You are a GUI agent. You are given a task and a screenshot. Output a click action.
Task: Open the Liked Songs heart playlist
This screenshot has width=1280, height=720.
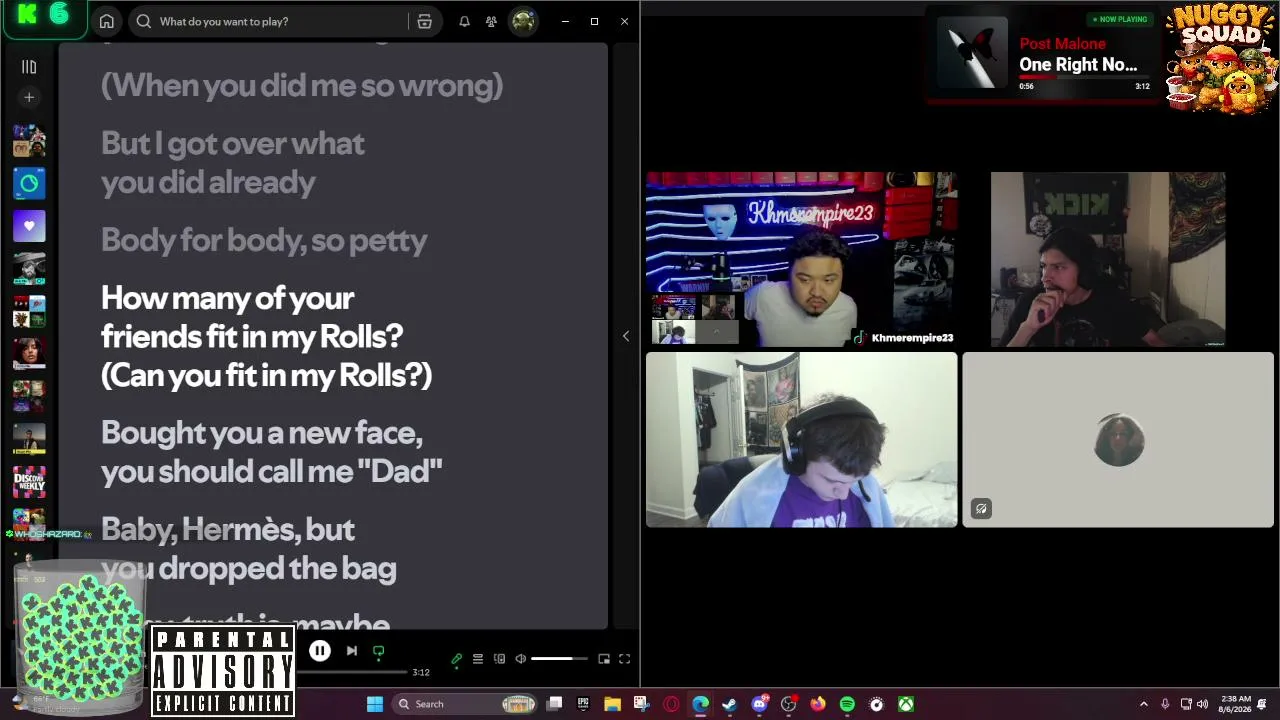tap(29, 226)
